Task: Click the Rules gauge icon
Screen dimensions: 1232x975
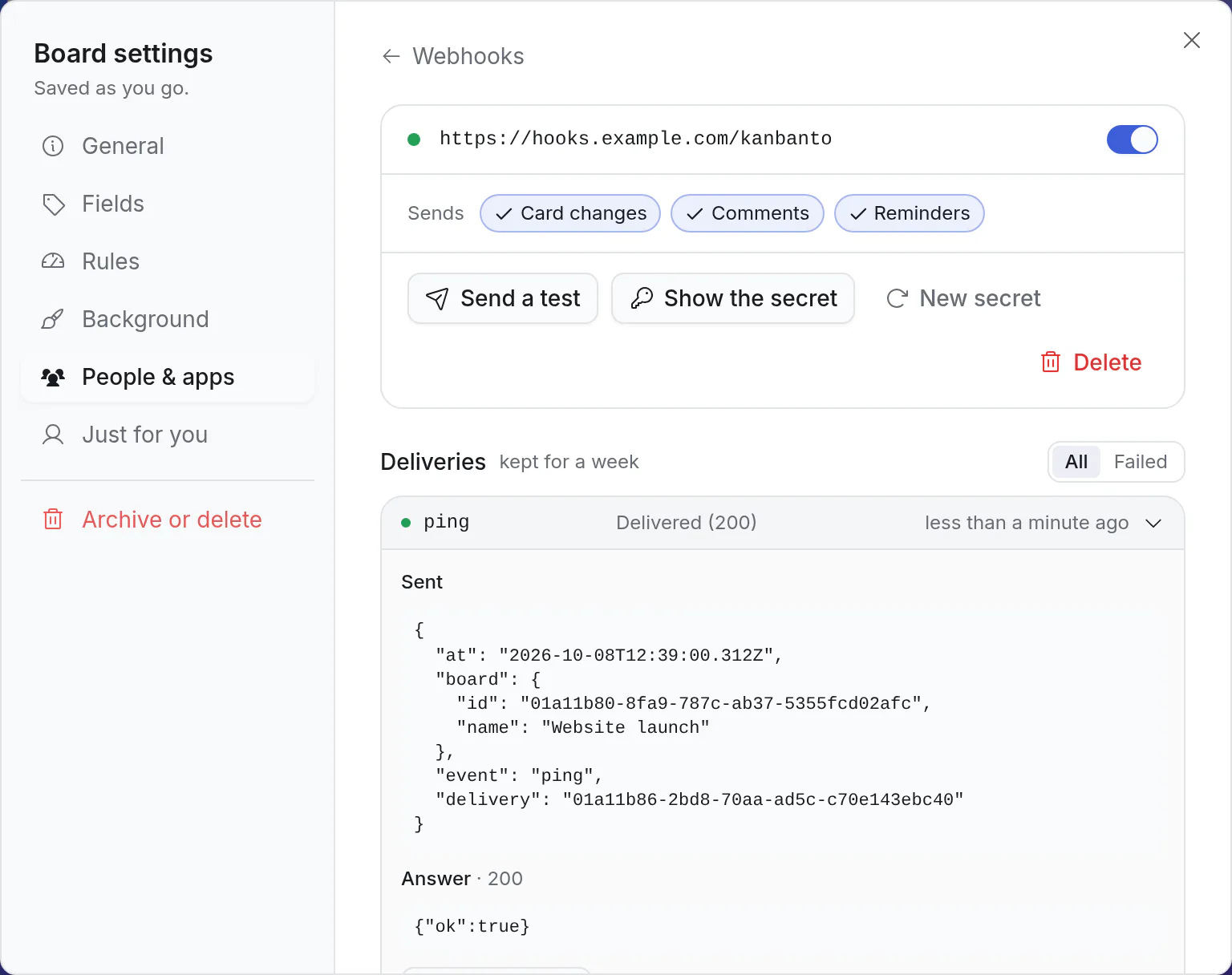Action: coord(53,261)
